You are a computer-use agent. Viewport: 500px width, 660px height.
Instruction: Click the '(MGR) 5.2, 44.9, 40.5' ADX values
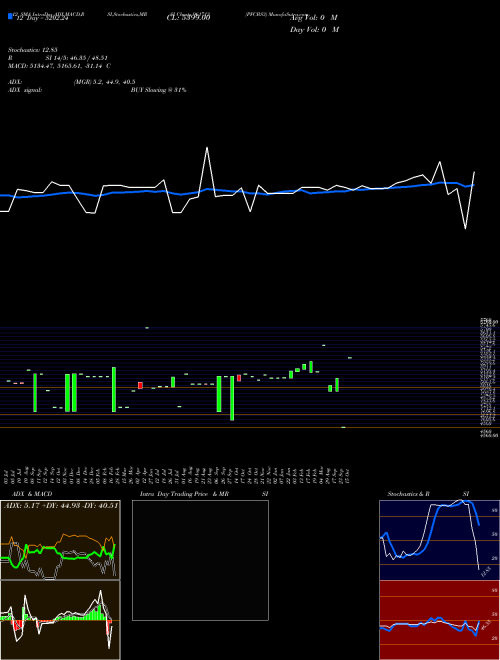pyautogui.click(x=104, y=82)
